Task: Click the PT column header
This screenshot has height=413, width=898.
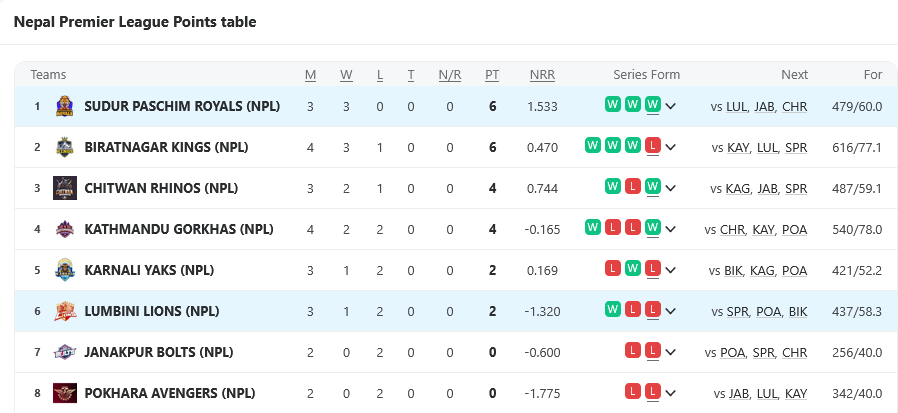Action: click(x=492, y=75)
